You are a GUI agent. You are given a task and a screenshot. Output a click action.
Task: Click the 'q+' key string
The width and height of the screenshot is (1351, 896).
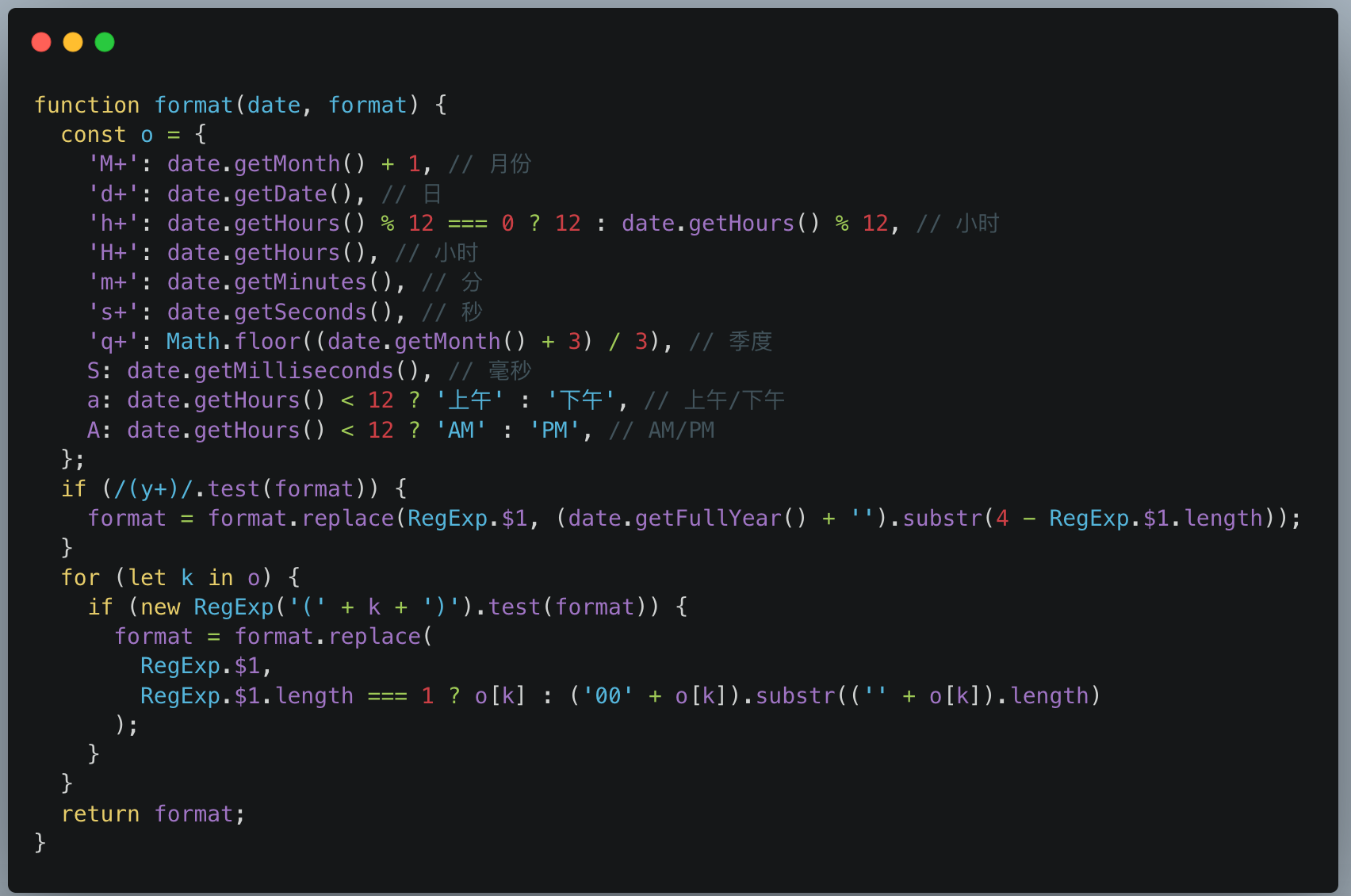coord(113,341)
